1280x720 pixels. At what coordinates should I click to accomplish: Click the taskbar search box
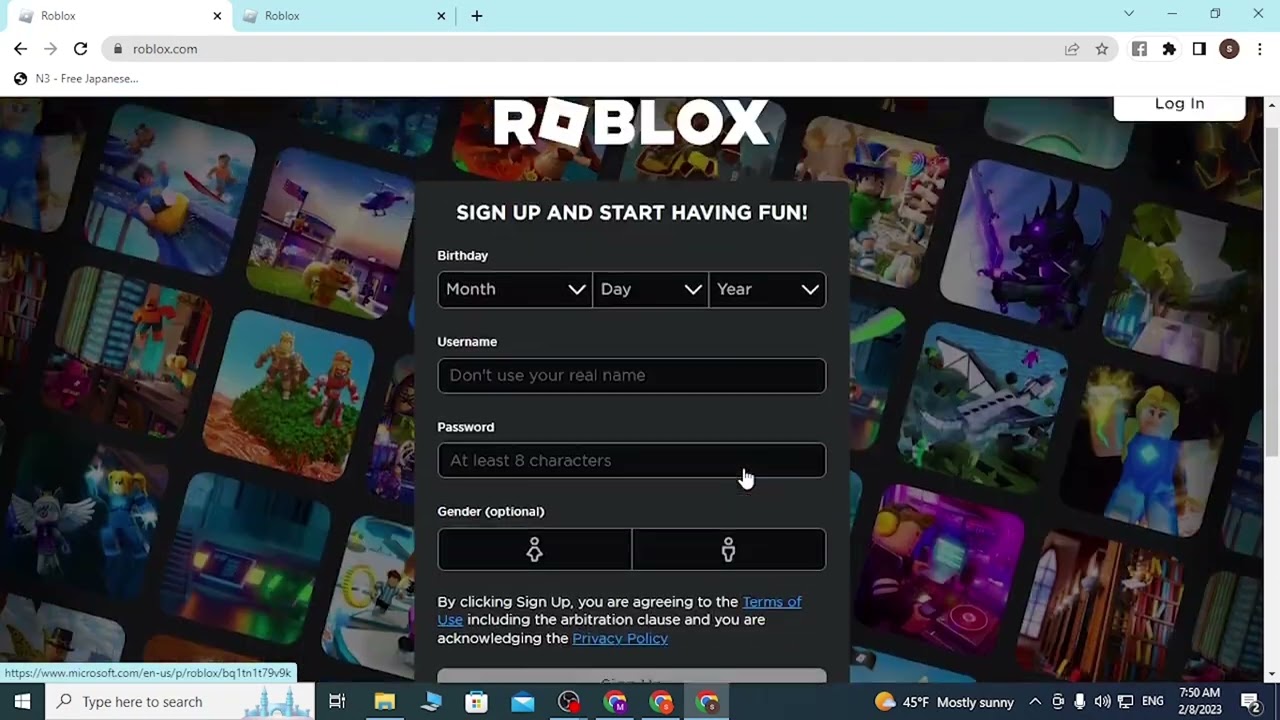tap(180, 701)
